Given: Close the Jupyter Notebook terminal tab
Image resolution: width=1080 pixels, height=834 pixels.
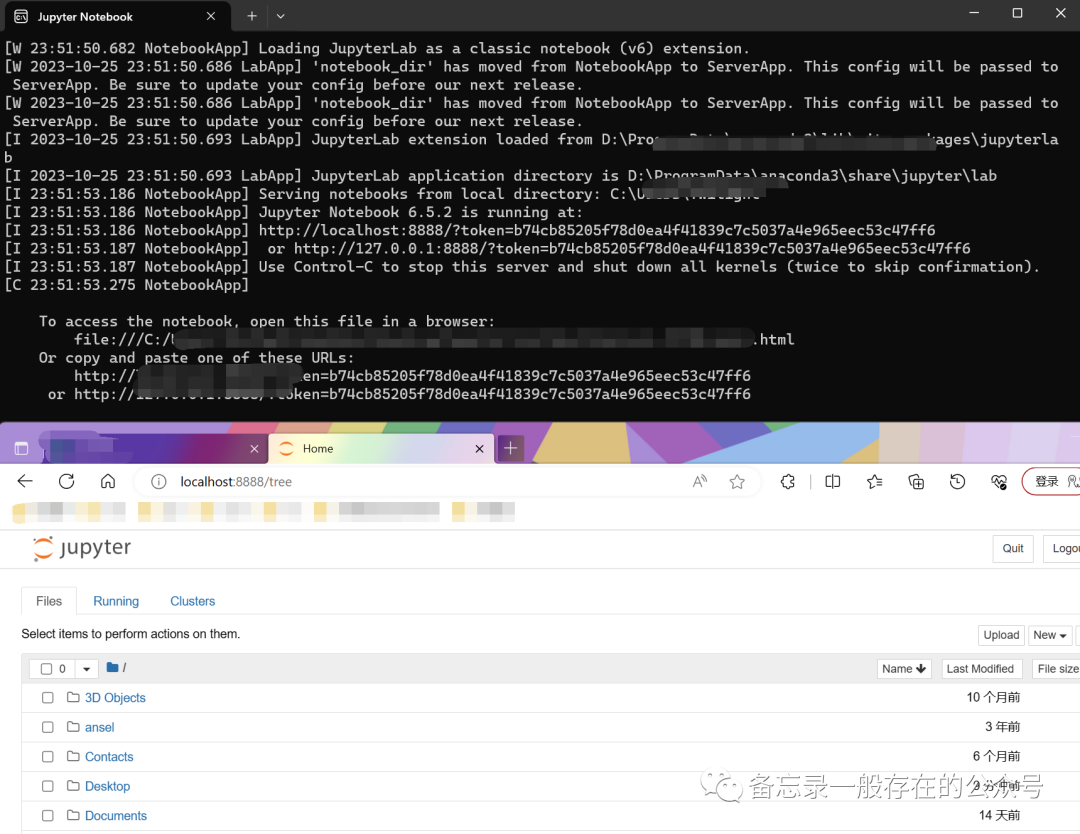Looking at the screenshot, I should [211, 16].
